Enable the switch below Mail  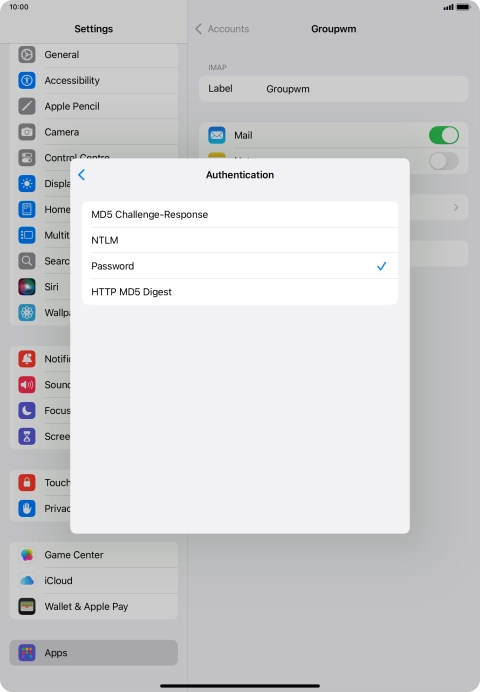444,161
